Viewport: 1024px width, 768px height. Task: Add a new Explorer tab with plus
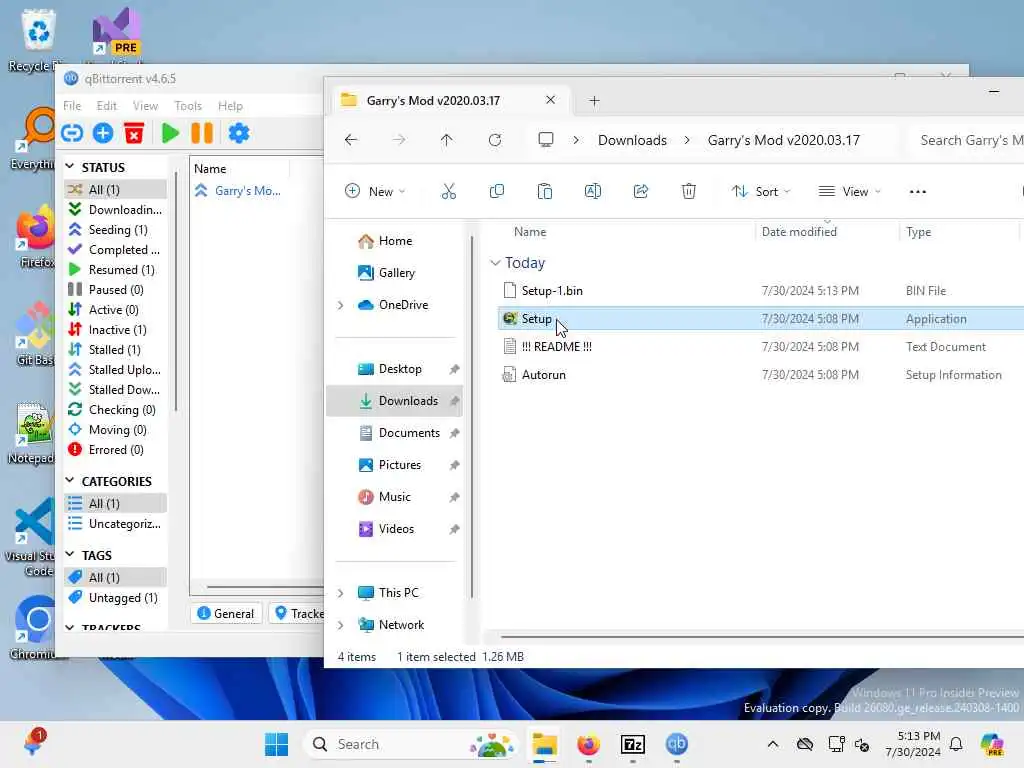point(594,101)
